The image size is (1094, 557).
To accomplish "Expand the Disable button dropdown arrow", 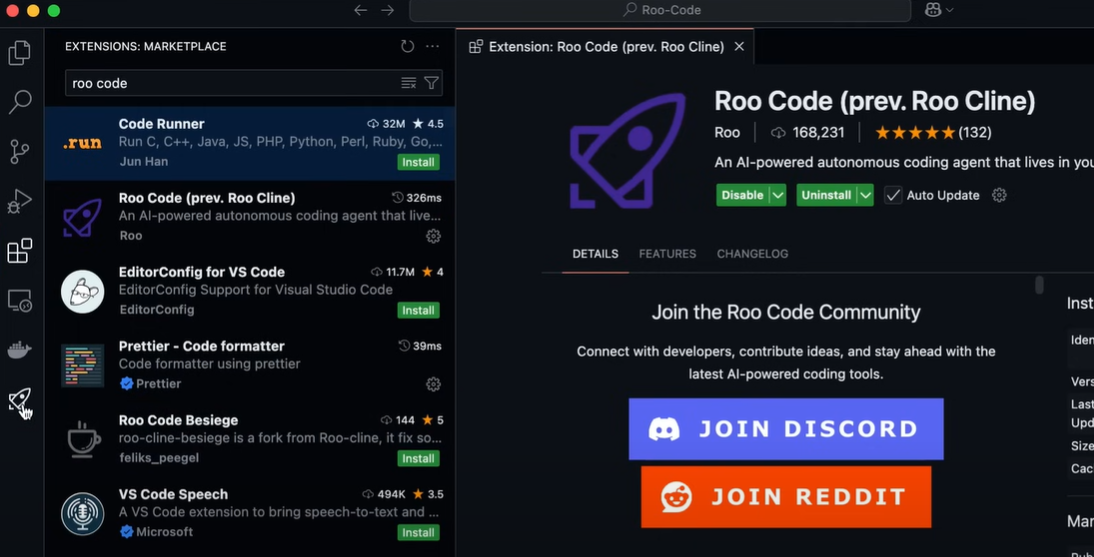I will pos(777,195).
